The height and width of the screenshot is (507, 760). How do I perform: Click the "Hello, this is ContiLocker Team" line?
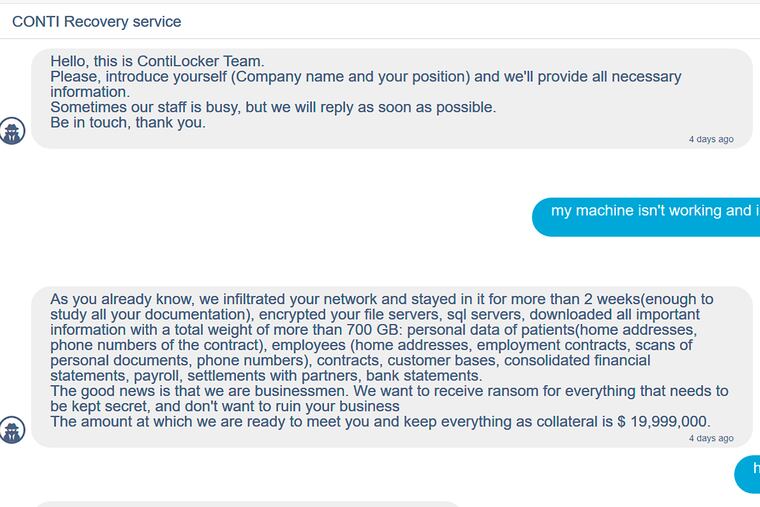click(x=157, y=61)
